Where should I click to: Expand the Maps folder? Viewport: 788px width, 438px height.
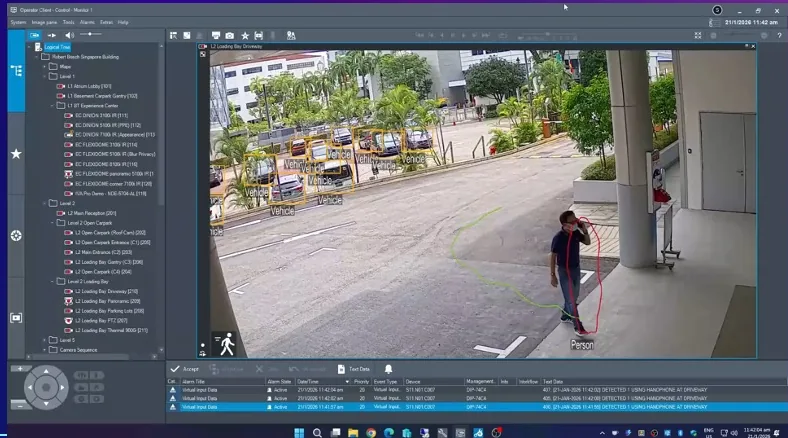point(45,66)
